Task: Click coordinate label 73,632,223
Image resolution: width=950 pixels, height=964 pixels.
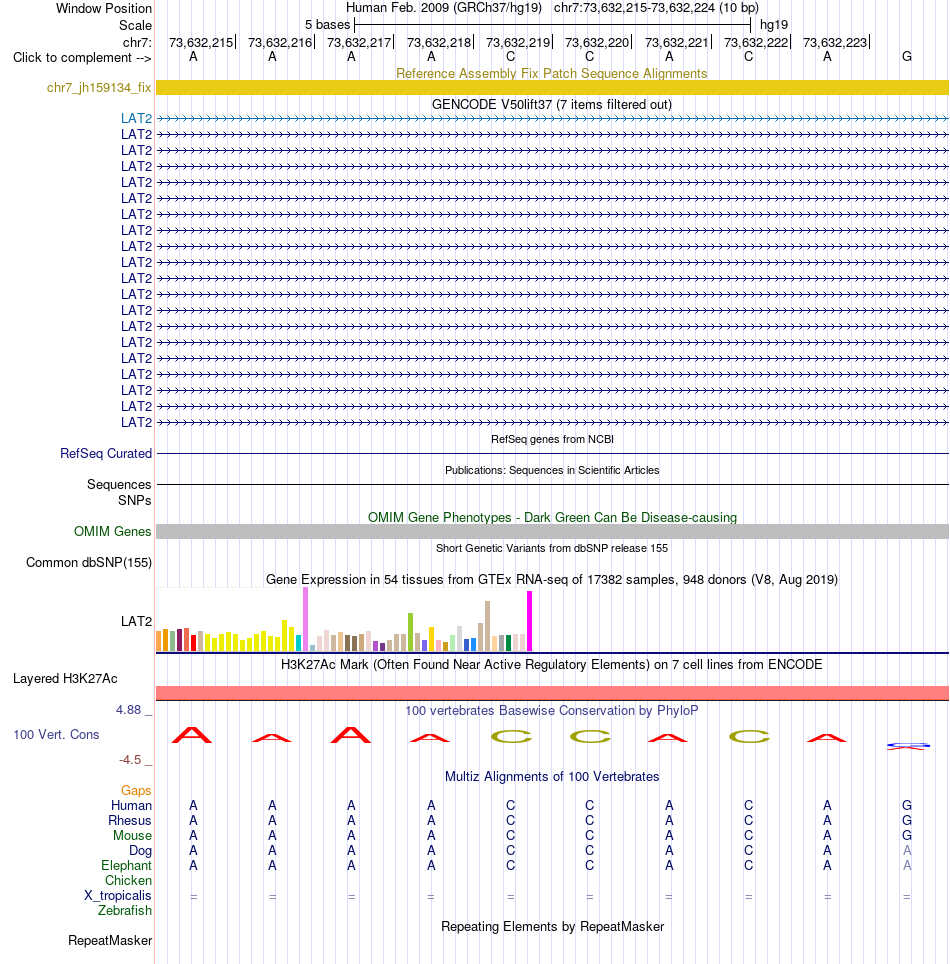Action: click(x=834, y=42)
